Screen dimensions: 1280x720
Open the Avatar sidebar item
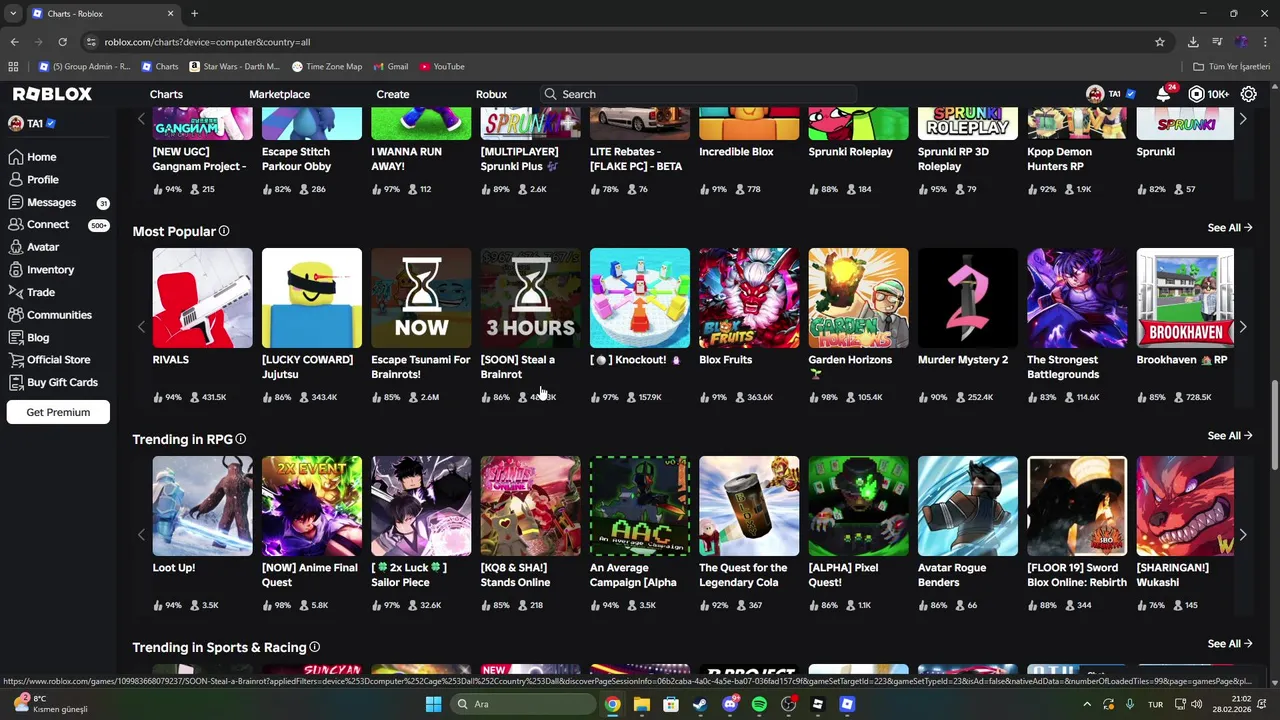[58, 247]
